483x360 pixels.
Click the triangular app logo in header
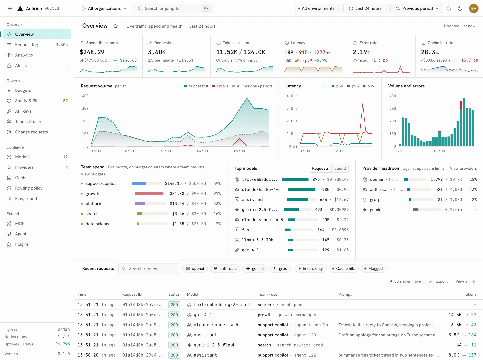20,8
